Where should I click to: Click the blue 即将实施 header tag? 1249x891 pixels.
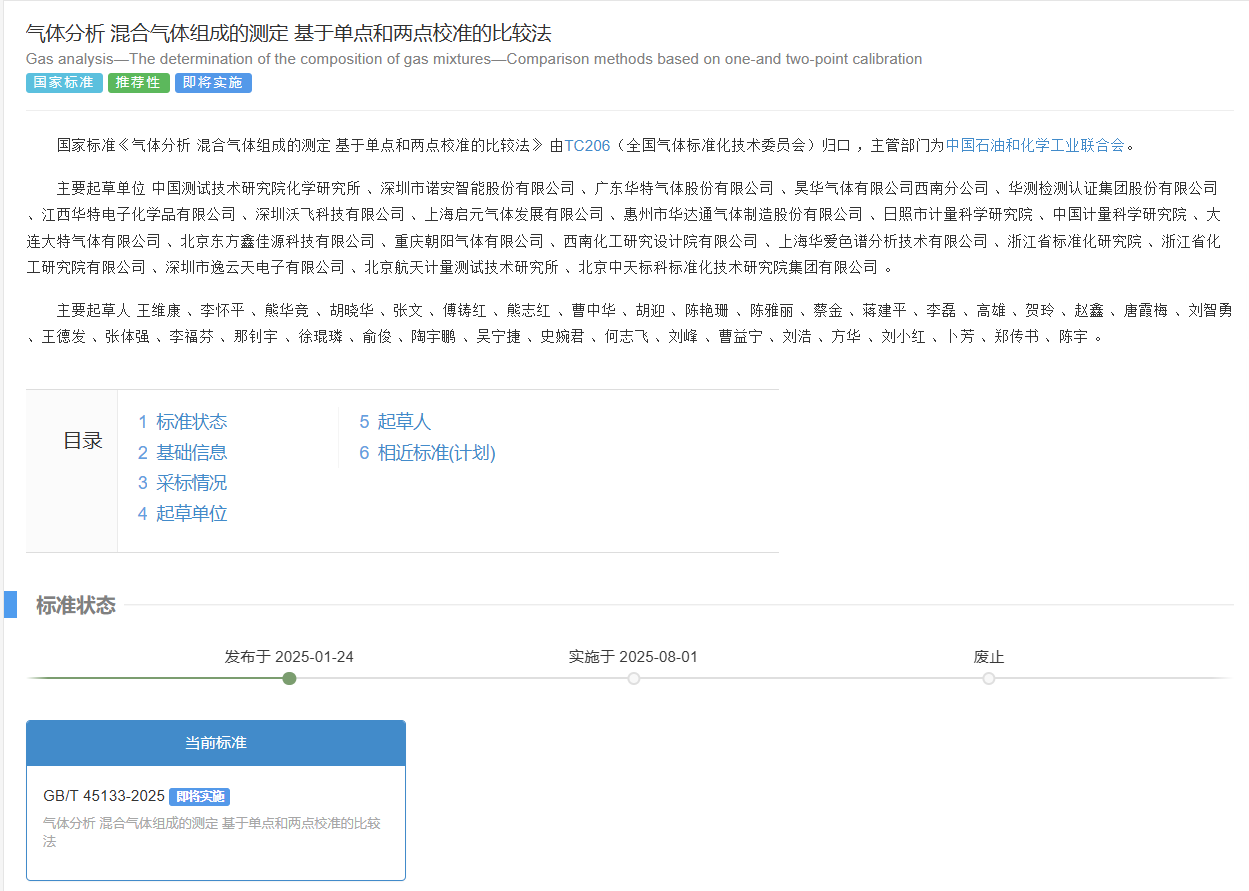pos(213,83)
